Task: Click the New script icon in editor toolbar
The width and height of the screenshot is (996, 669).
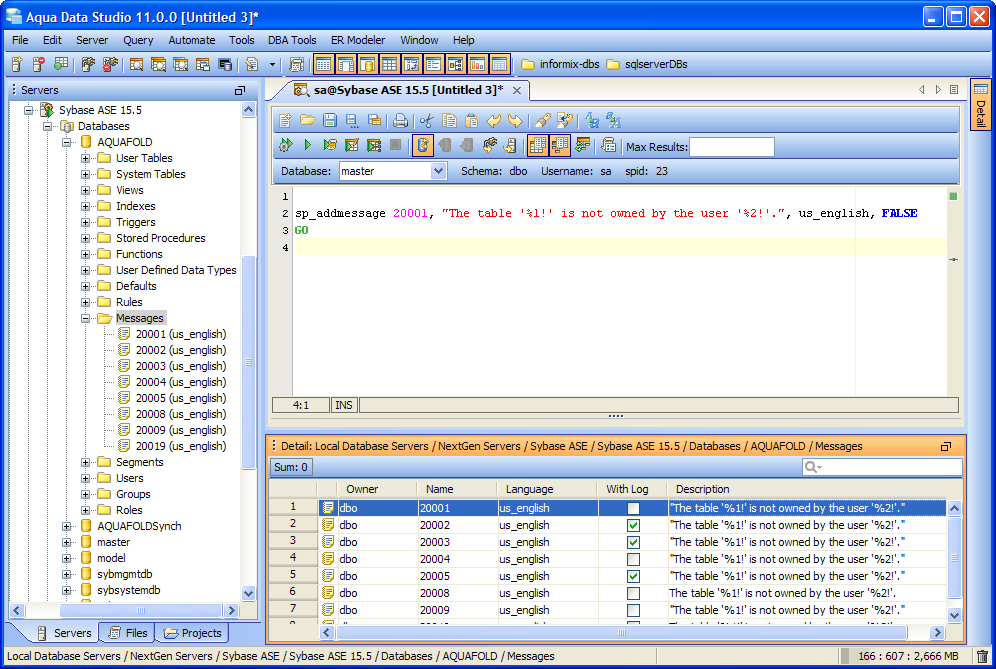Action: tap(286, 120)
